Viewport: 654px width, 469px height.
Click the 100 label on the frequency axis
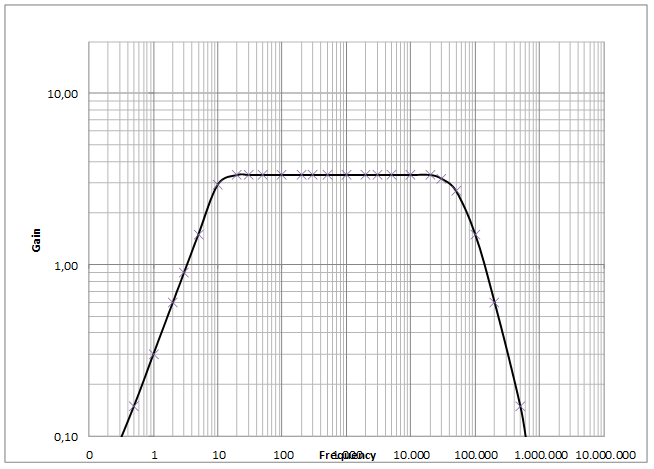(283, 455)
